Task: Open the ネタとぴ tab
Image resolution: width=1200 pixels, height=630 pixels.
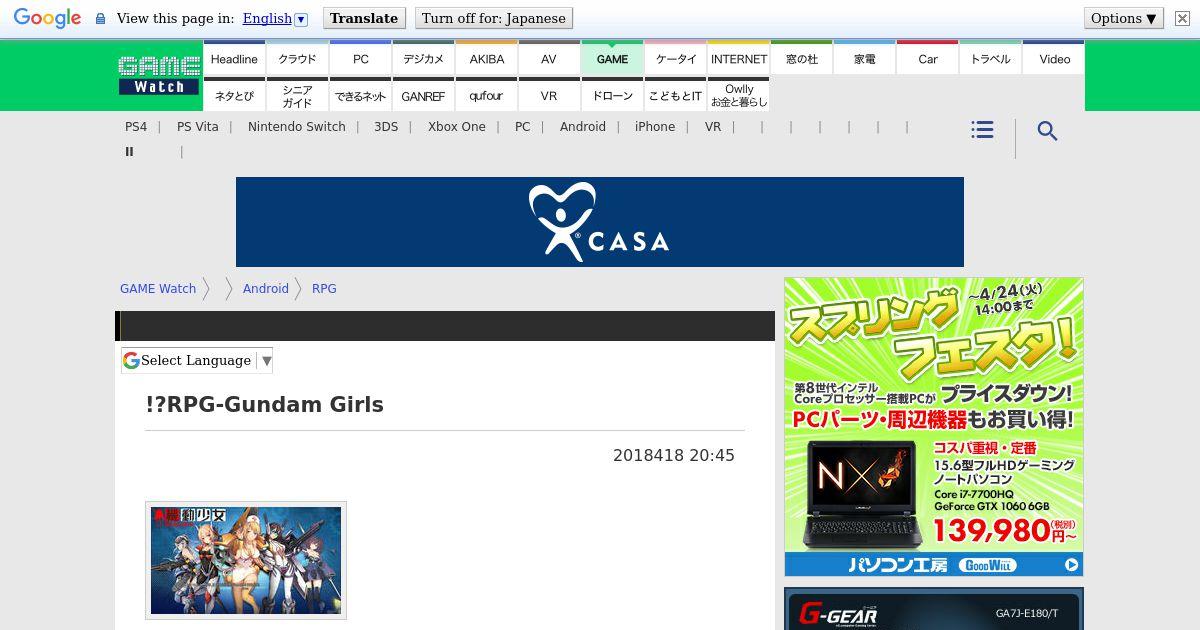Action: 234,95
